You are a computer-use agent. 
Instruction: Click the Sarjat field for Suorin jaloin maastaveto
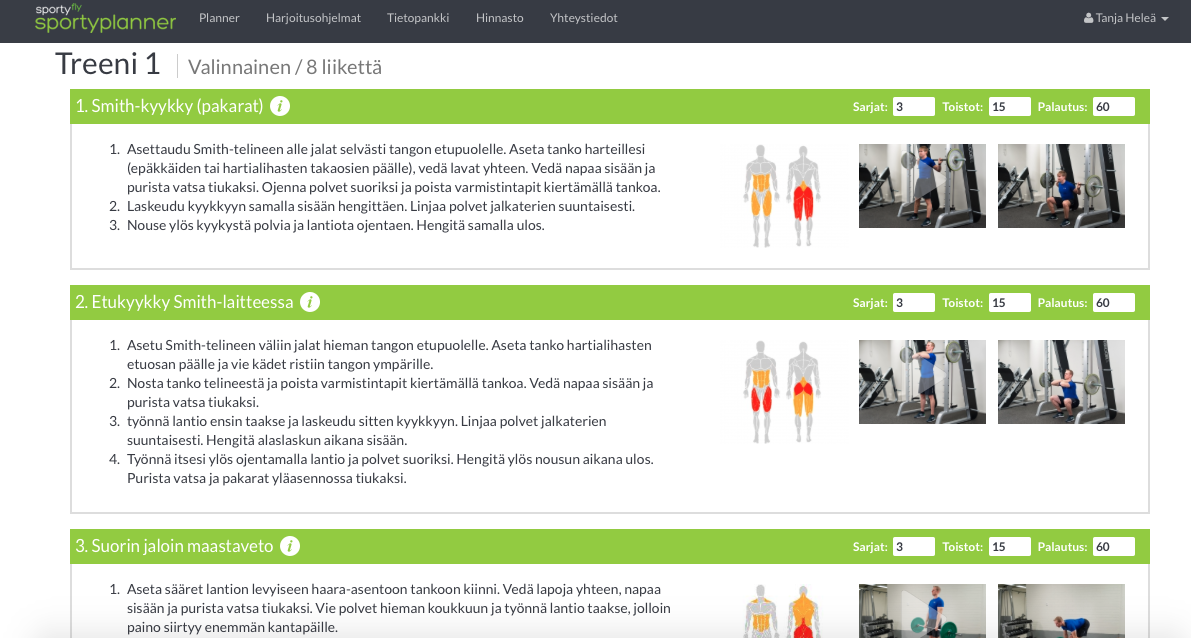(913, 546)
